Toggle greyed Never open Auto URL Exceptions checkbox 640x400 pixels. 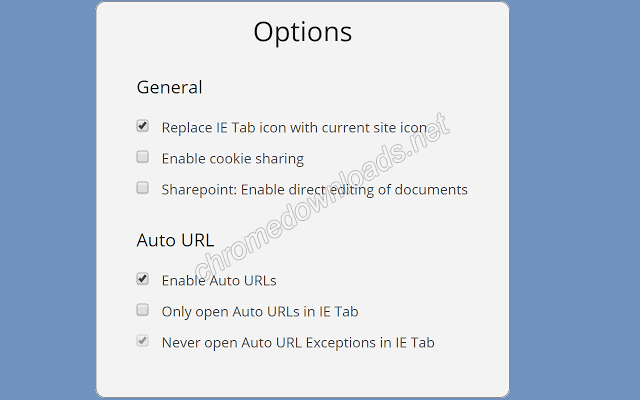(x=142, y=341)
